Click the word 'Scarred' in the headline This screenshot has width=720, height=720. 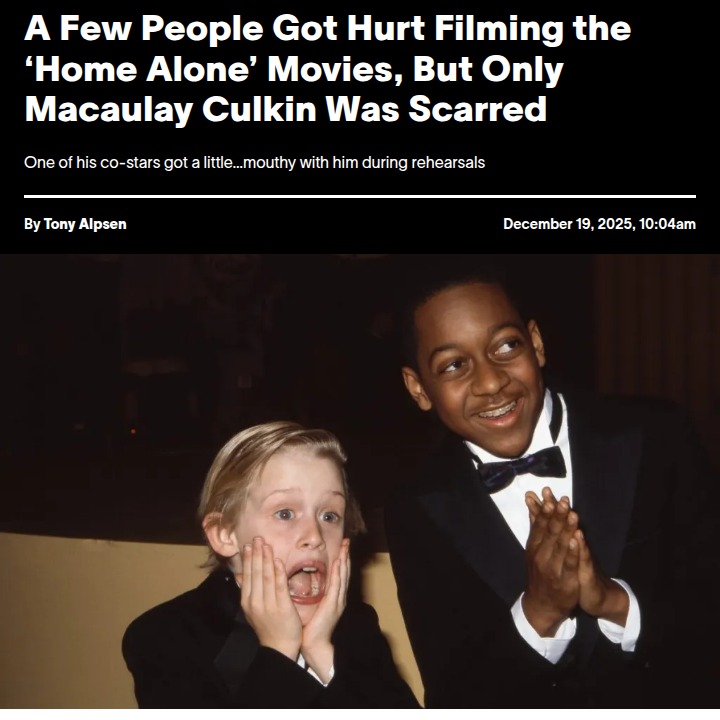pyautogui.click(x=478, y=110)
